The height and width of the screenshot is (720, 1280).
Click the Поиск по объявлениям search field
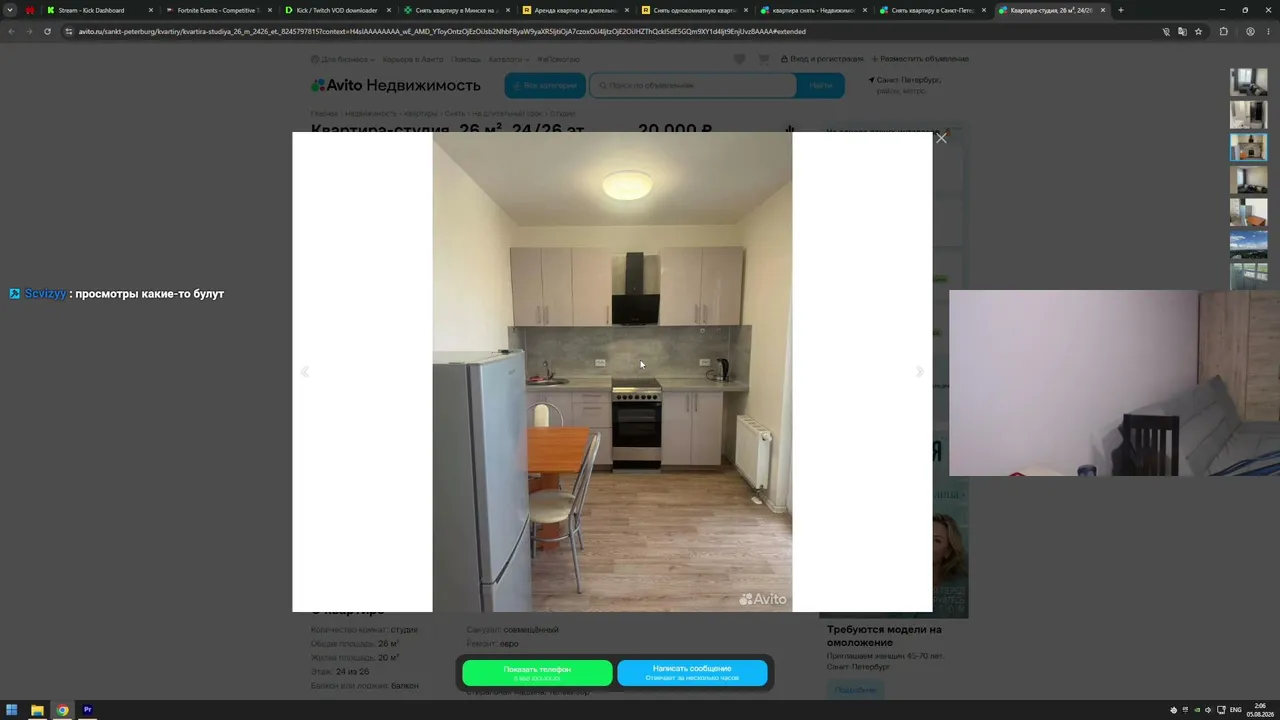[x=693, y=85]
